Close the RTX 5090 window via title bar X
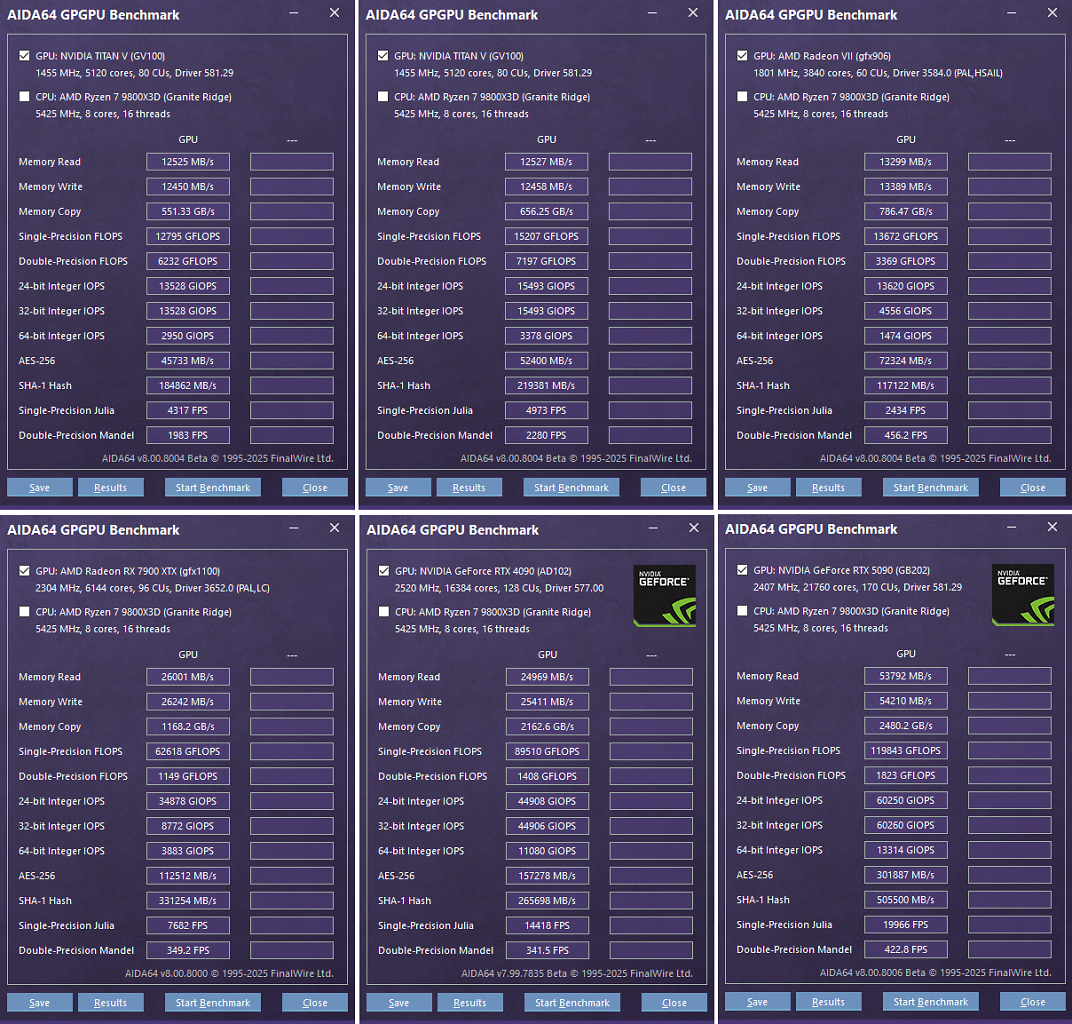Image resolution: width=1072 pixels, height=1024 pixels. coord(1052,526)
